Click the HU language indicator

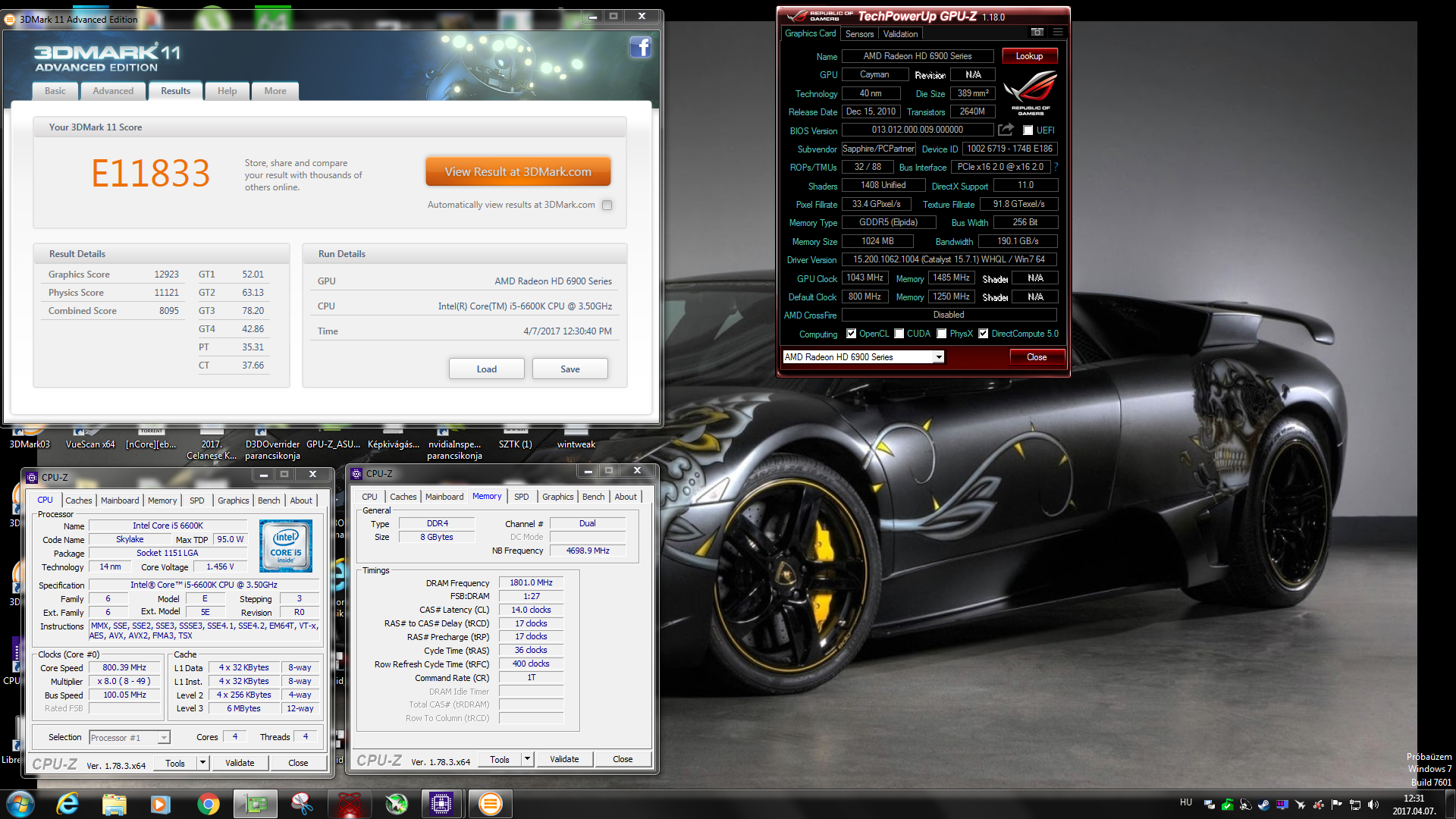click(x=1186, y=802)
